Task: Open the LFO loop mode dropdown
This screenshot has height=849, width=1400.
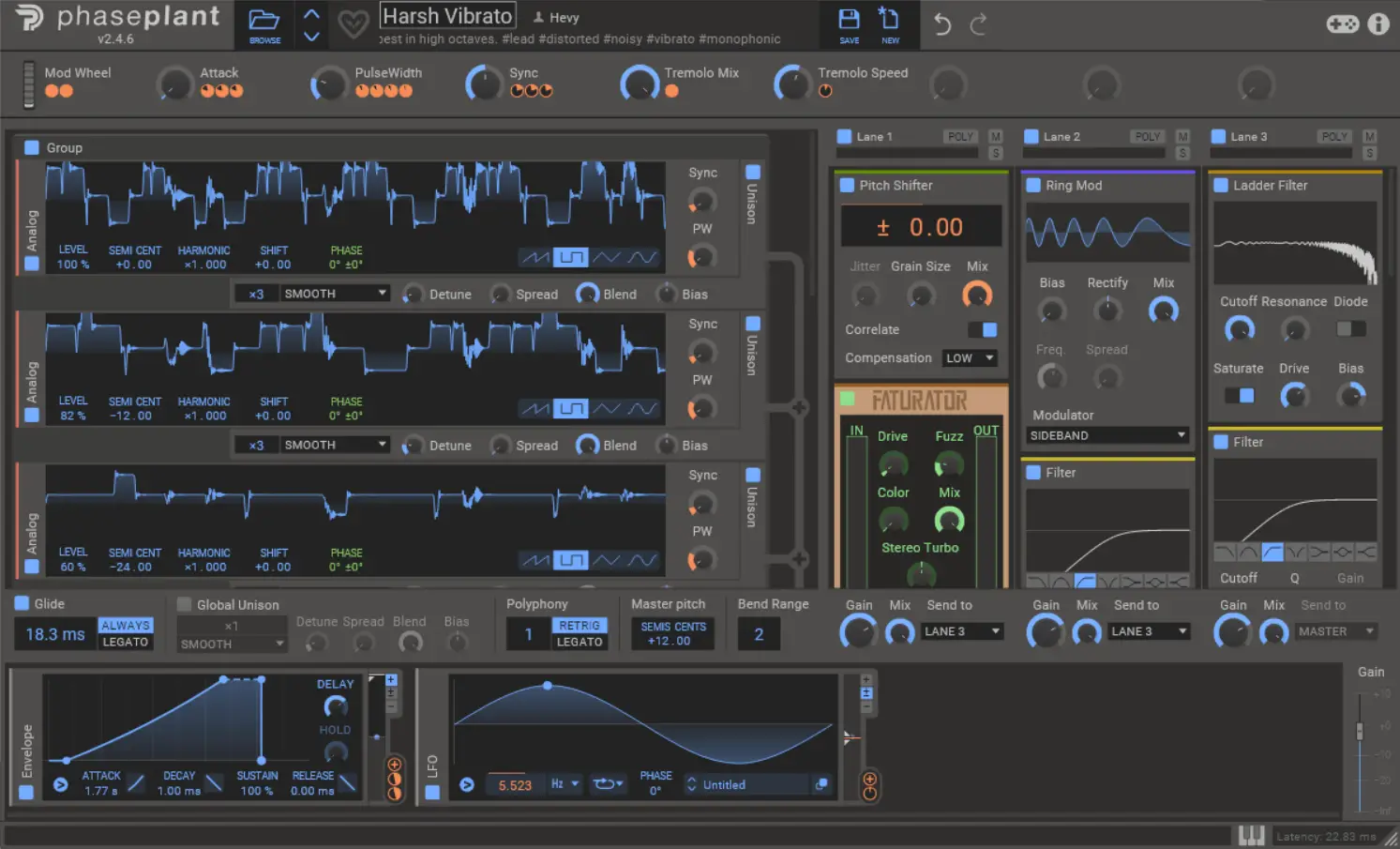Action: (608, 784)
